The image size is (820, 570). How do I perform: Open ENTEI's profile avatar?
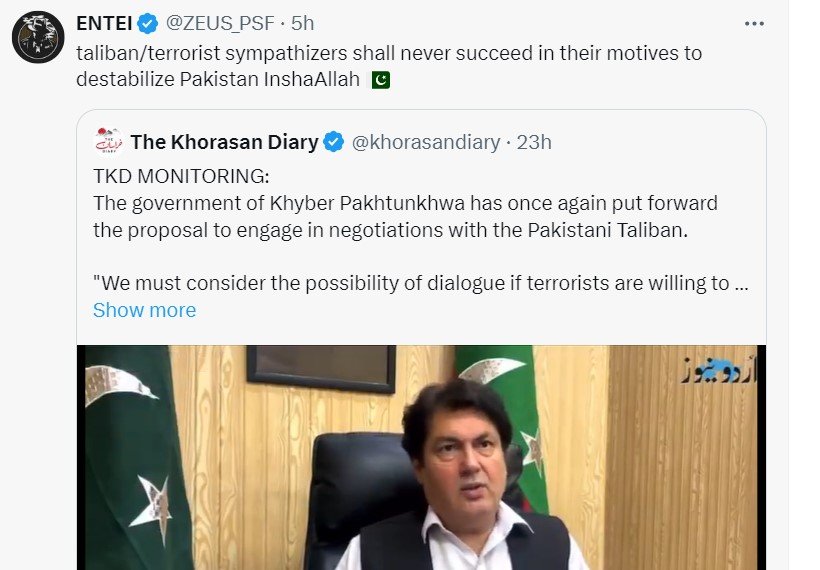38,37
